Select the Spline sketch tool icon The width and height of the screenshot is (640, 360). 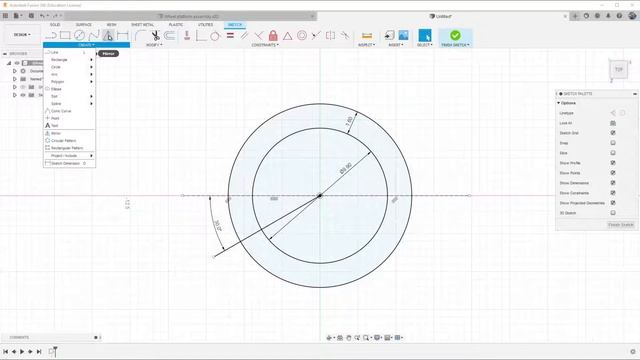click(x=94, y=36)
